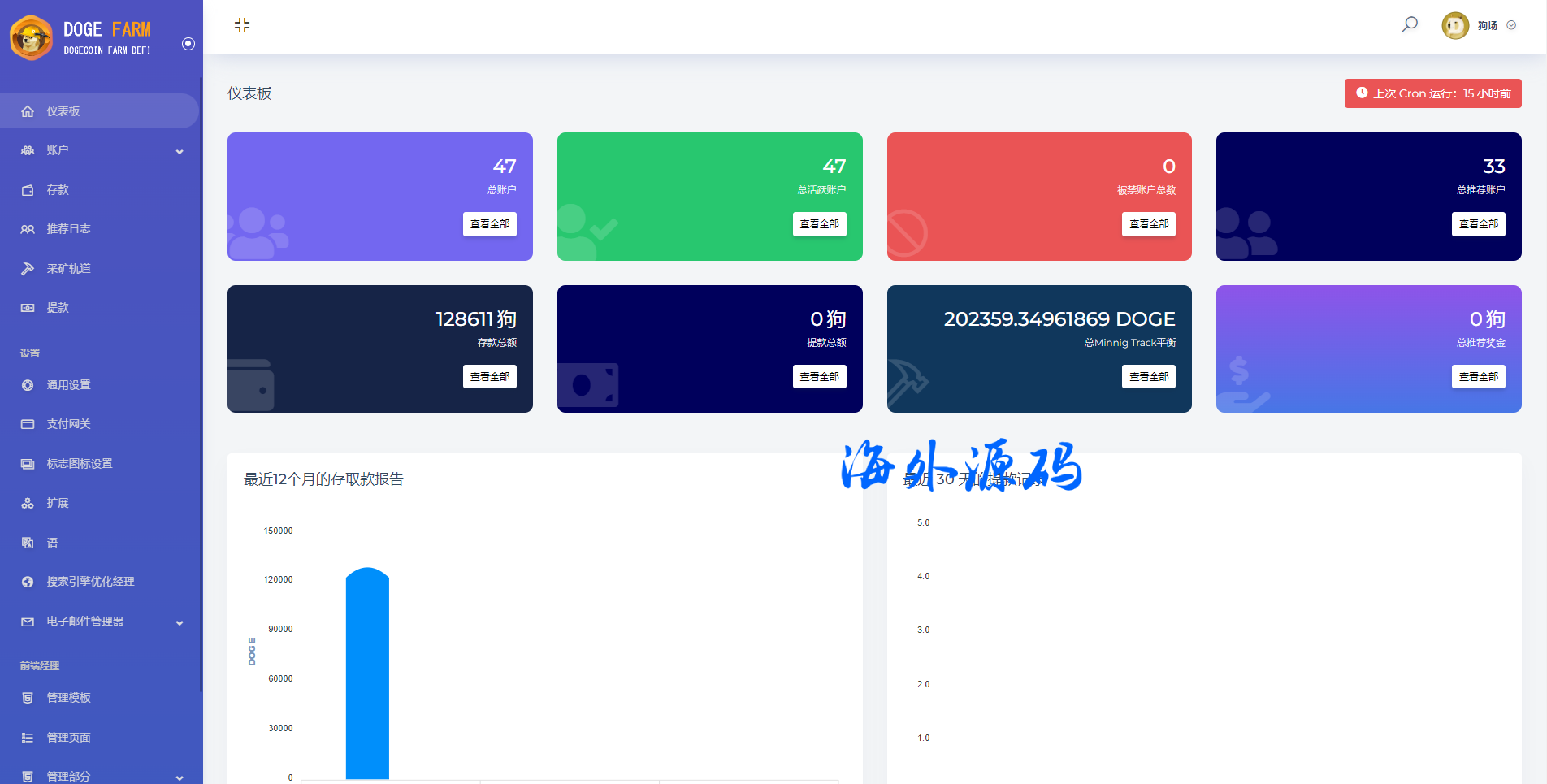Open the 狗场 user profile dropdown
The height and width of the screenshot is (784, 1547).
pyautogui.click(x=1479, y=25)
